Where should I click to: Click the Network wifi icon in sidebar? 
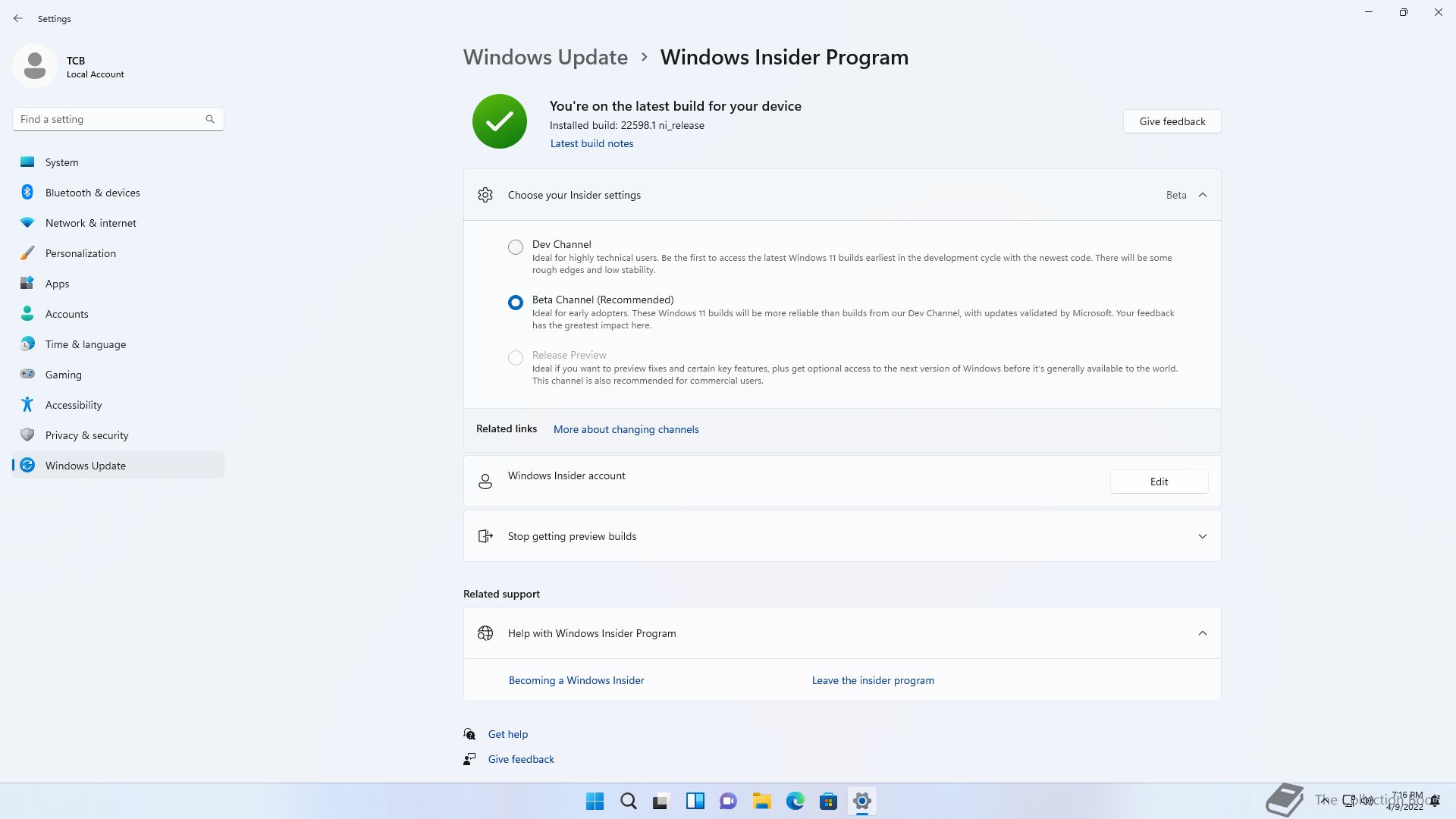27,222
